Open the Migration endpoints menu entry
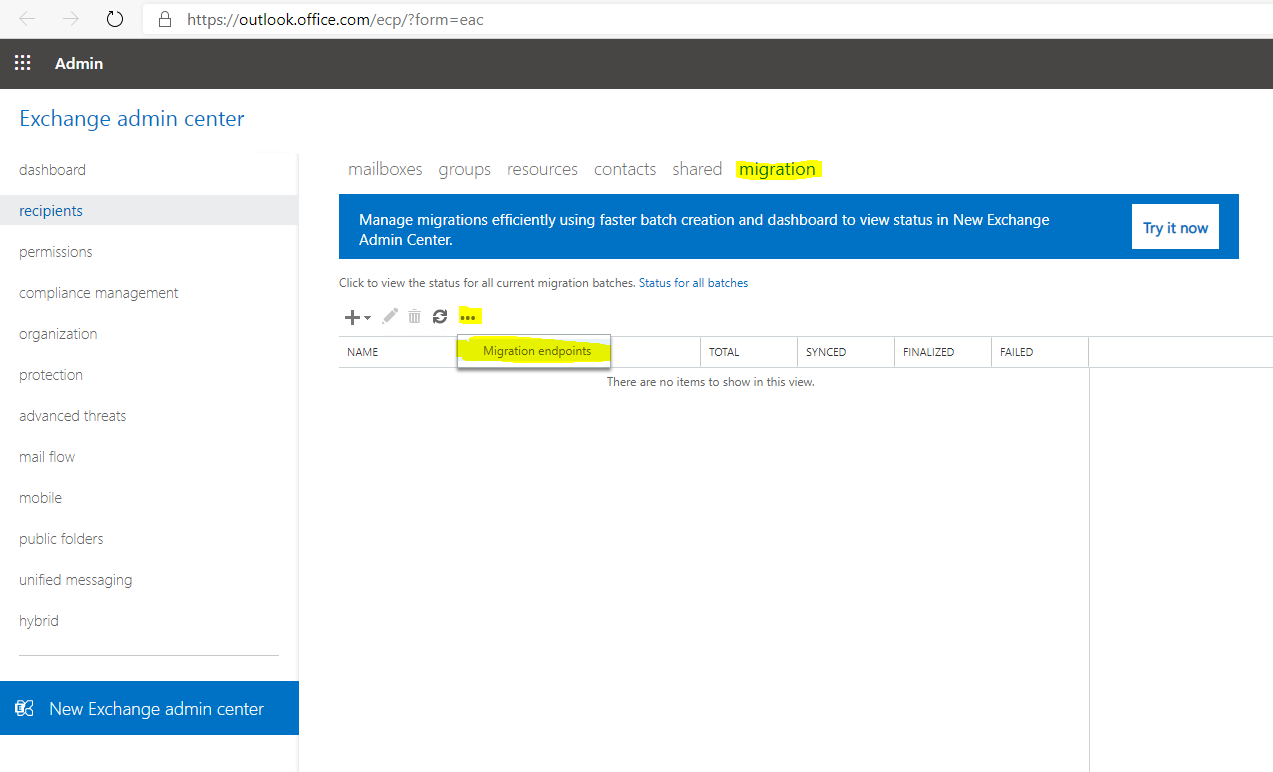 tap(536, 351)
